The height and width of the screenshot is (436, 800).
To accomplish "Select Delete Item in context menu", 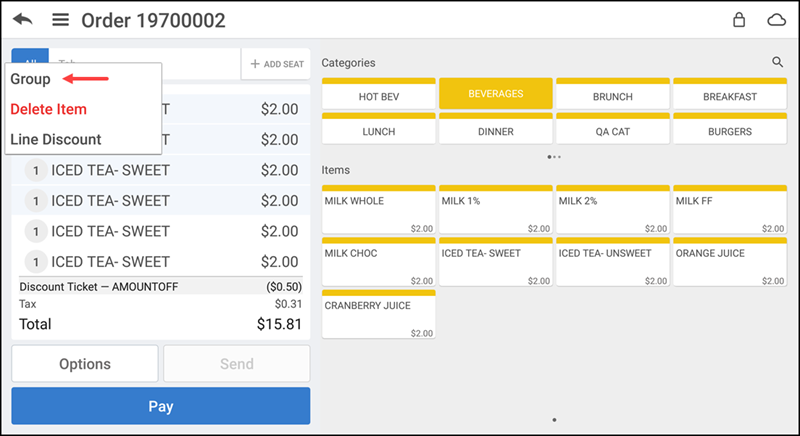I will tap(48, 109).
